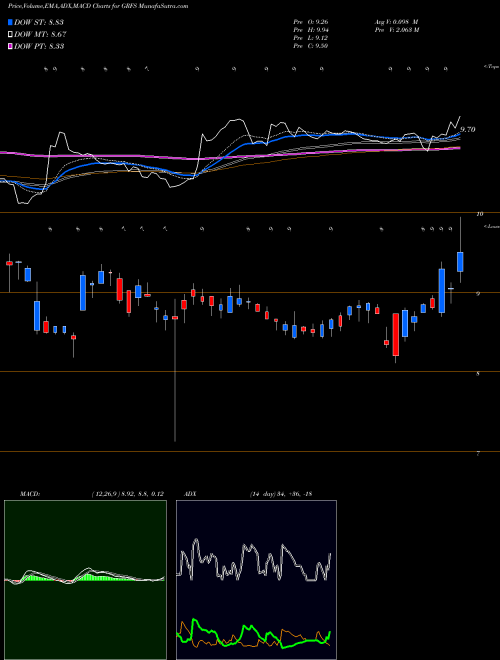The width and height of the screenshot is (500, 660).
Task: Click the magenta DOW PT legend swatch
Action: (11, 46)
